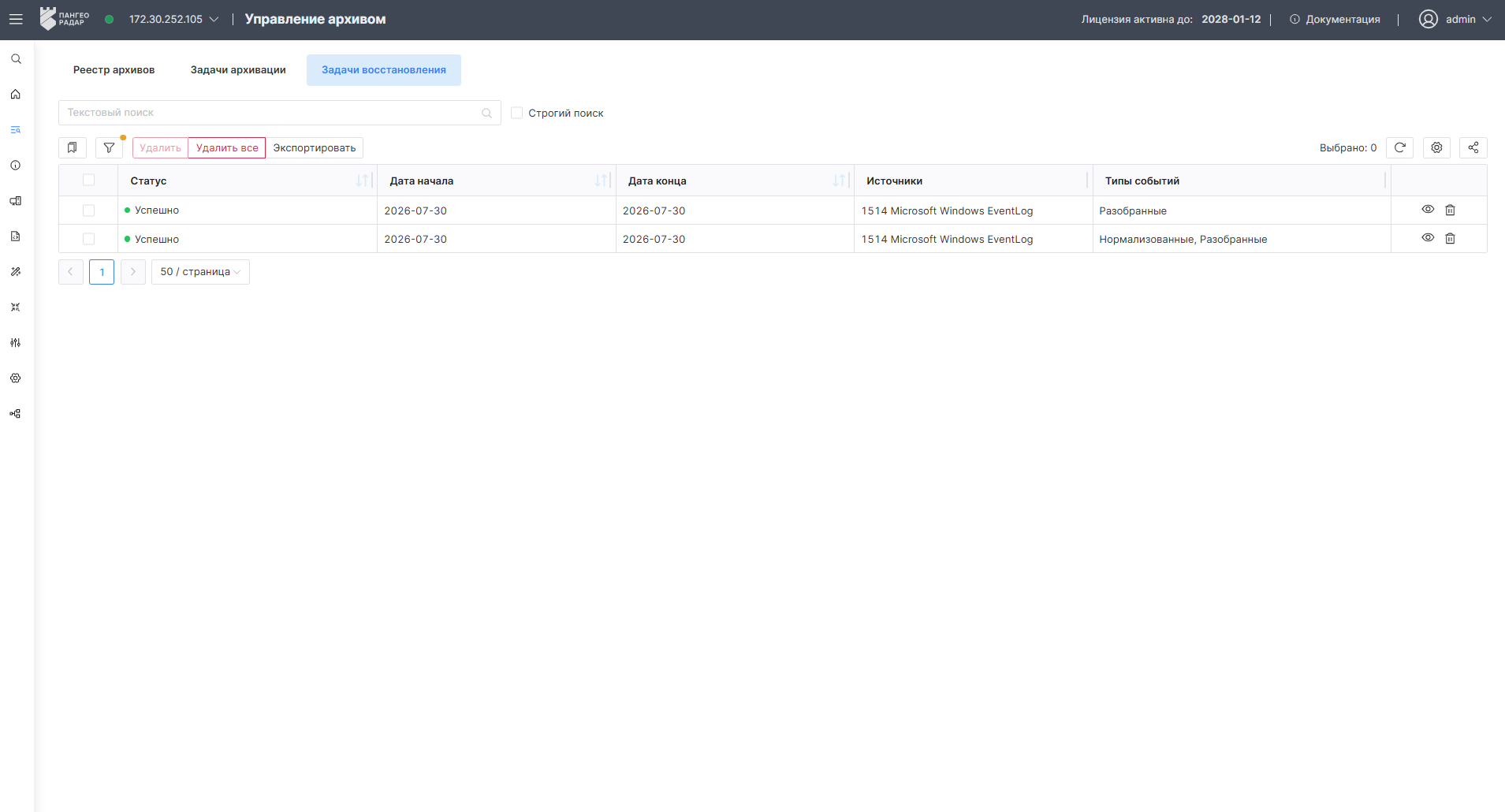Focus the Текстовый поиск input field
This screenshot has height=812, width=1505.
click(280, 113)
